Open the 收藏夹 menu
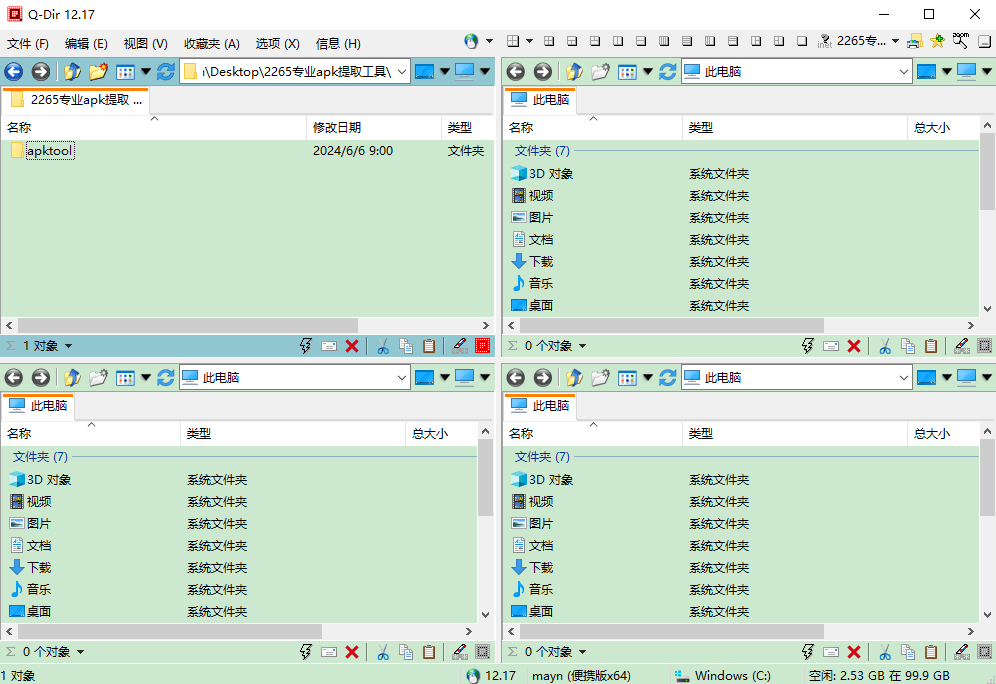 [210, 43]
